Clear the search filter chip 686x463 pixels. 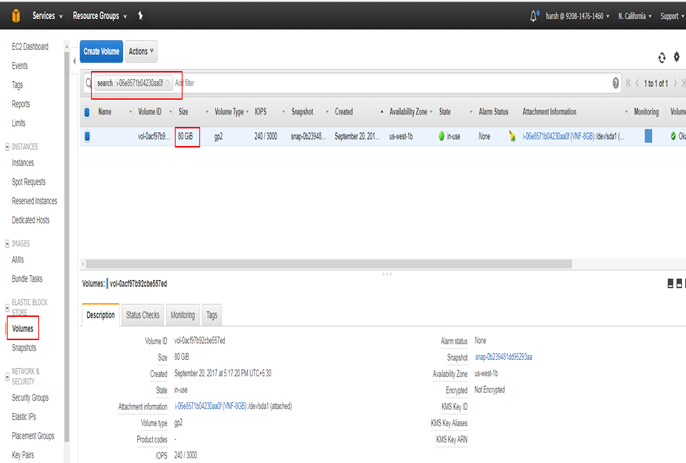pos(167,83)
